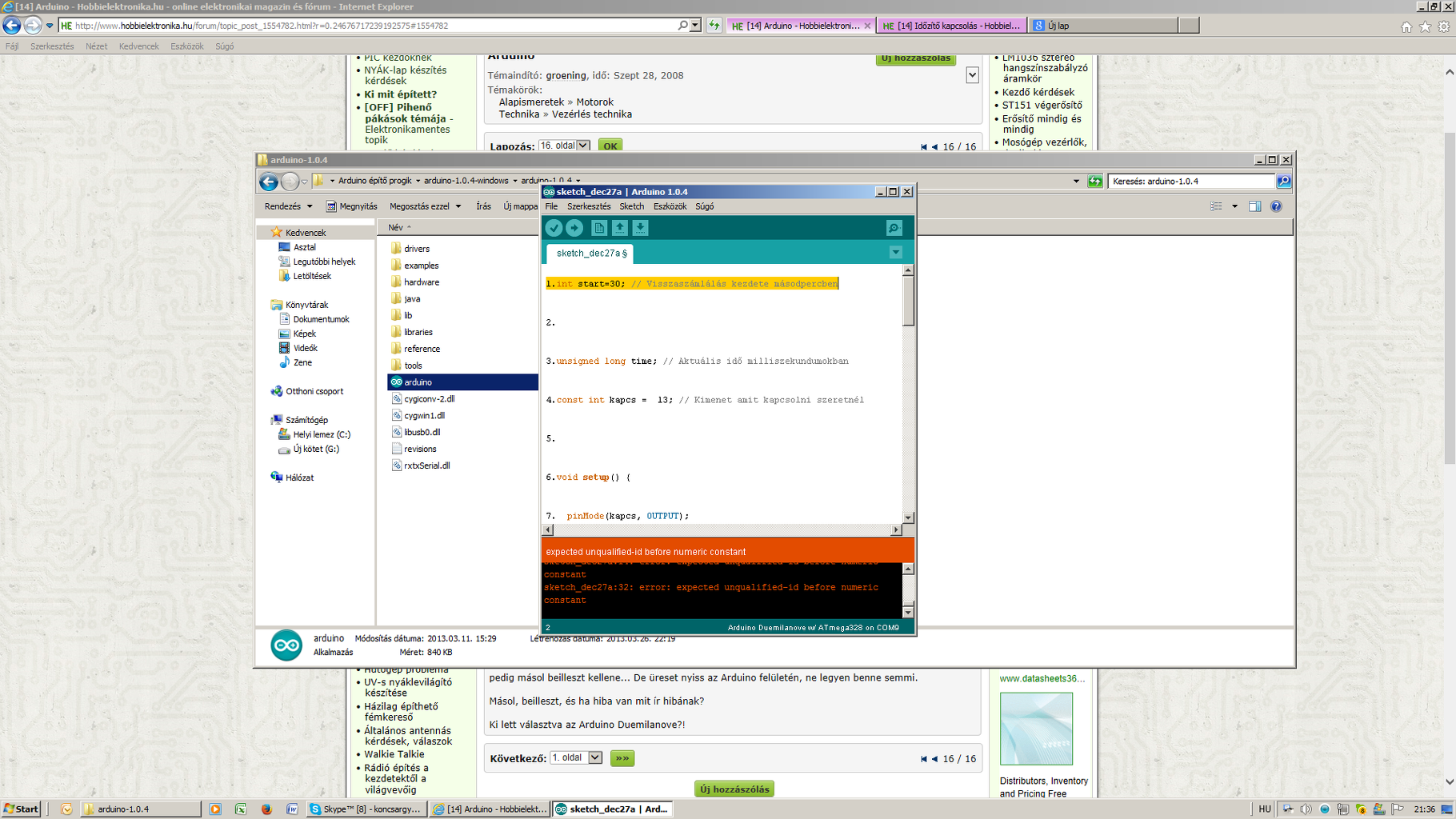
Task: Open Internet Explorer tools gear icon
Action: [1444, 26]
